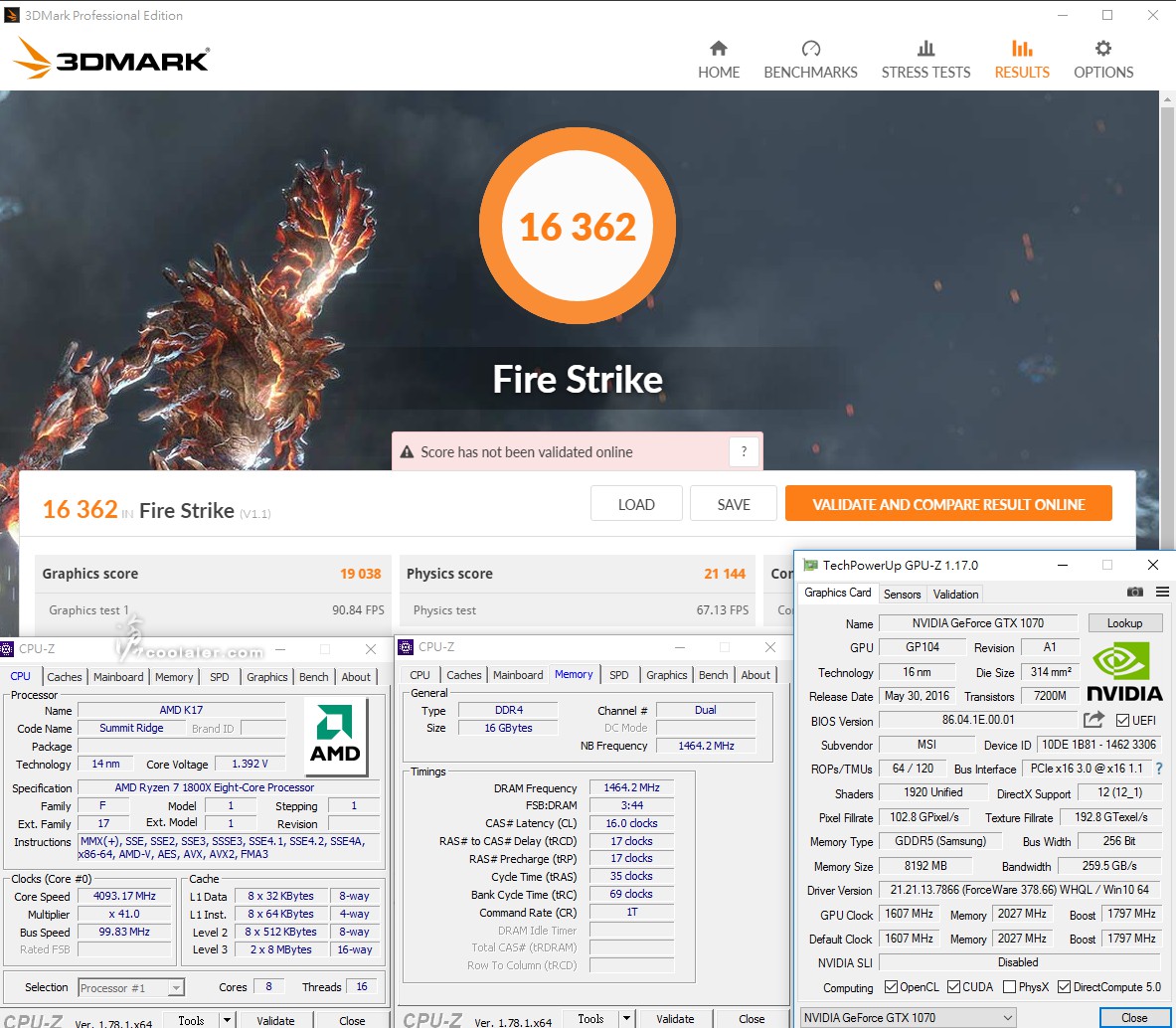The height and width of the screenshot is (1028, 1176).
Task: Click the Lookup button in GPU-Z
Action: [1124, 623]
